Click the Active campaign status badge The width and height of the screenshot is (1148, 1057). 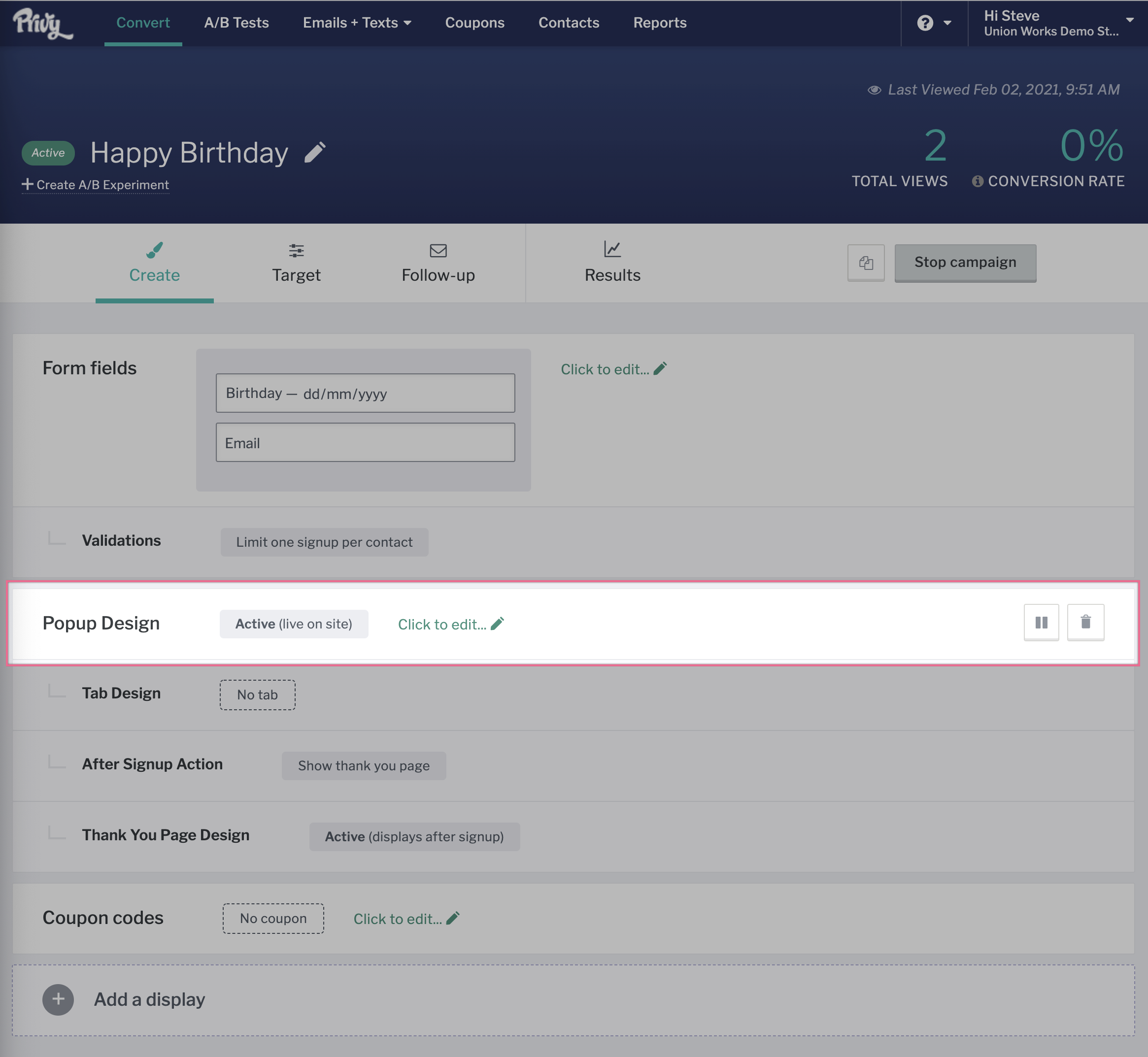click(48, 153)
